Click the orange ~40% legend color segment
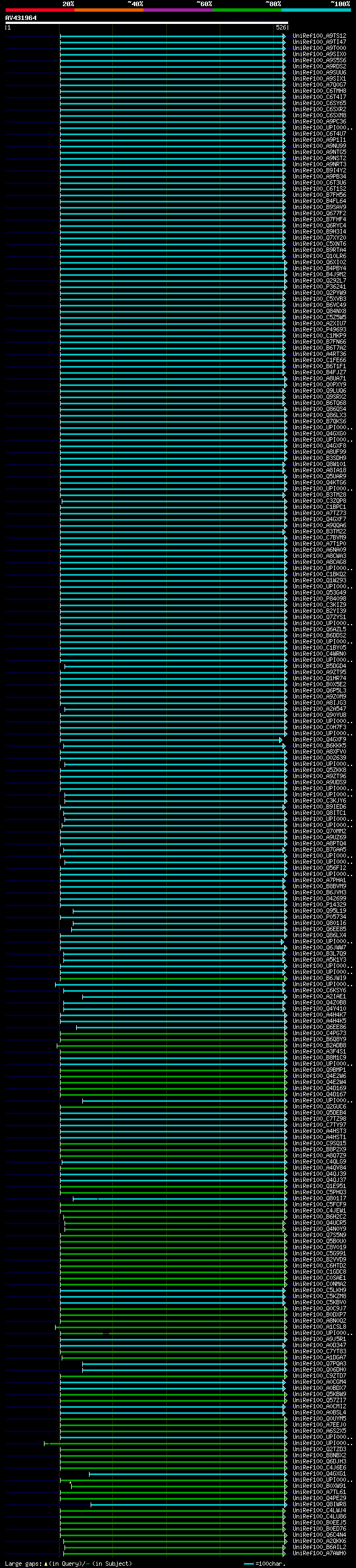The height and width of the screenshot is (1568, 356). [x=109, y=10]
